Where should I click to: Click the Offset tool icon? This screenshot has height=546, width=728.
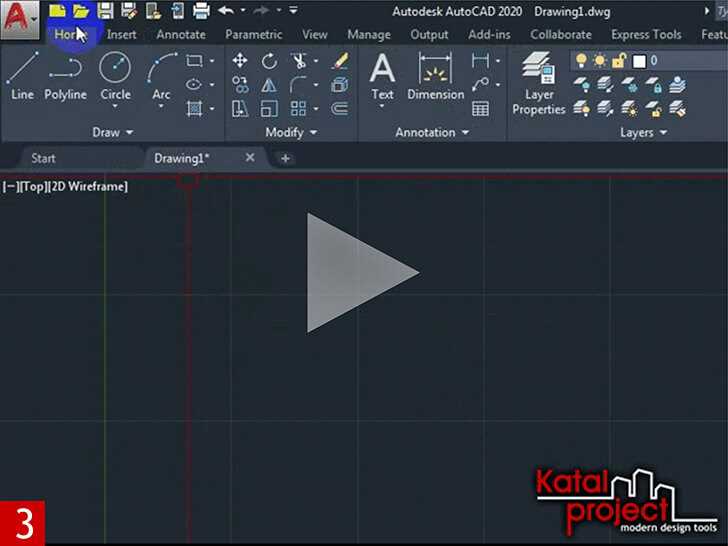point(340,109)
